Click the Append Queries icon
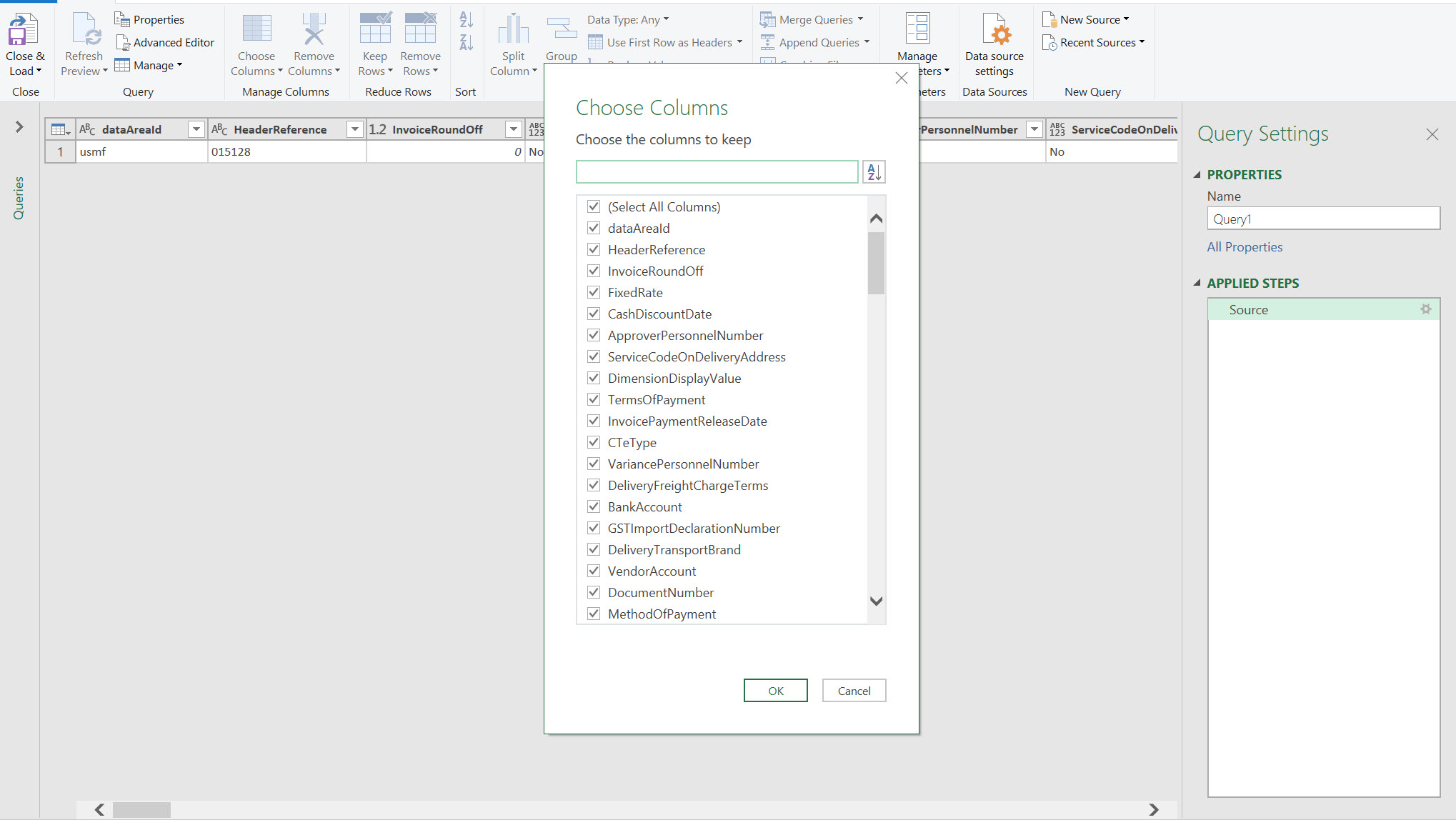The height and width of the screenshot is (820, 1456). click(767, 42)
